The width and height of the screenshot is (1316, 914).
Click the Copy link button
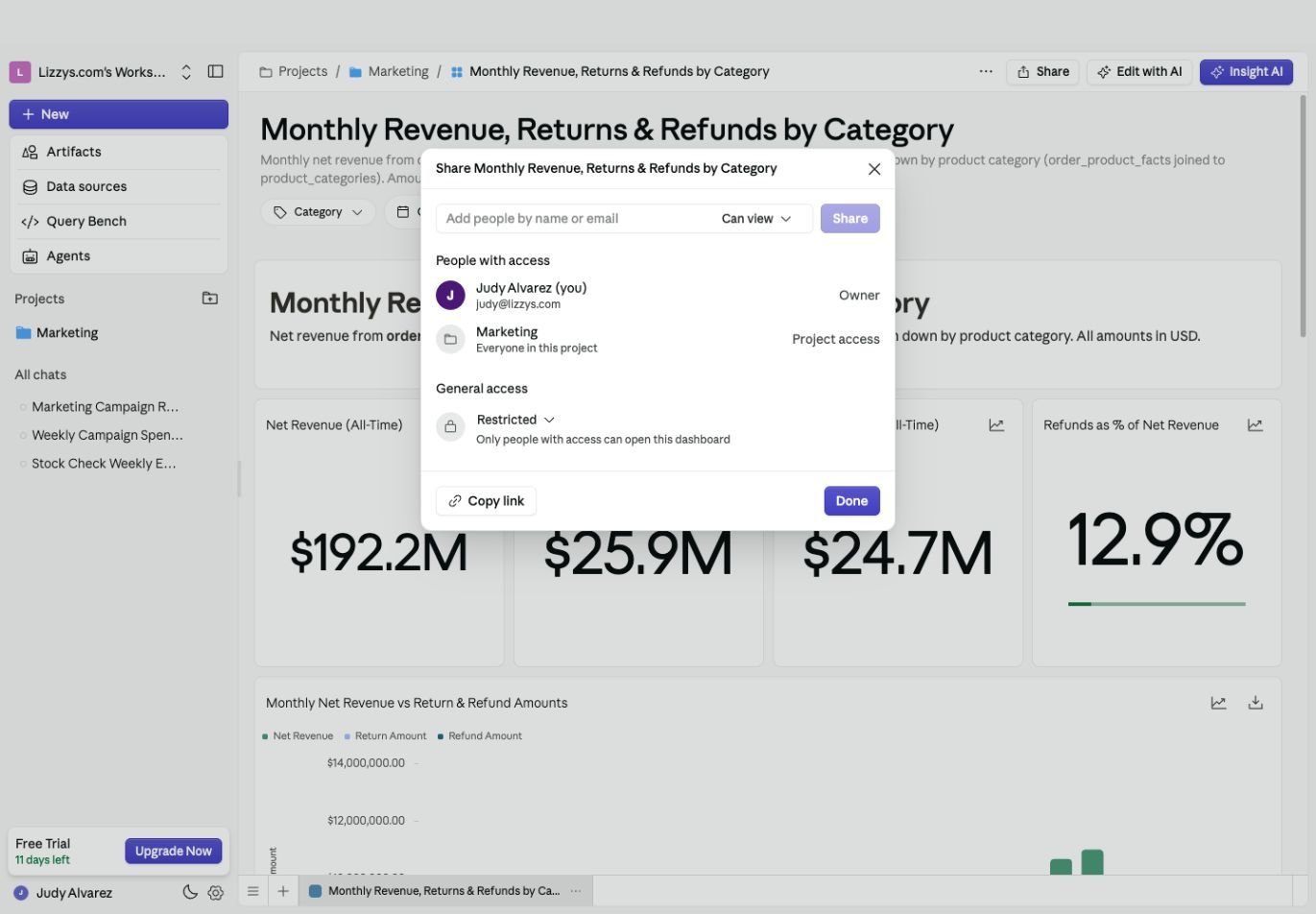click(x=486, y=501)
